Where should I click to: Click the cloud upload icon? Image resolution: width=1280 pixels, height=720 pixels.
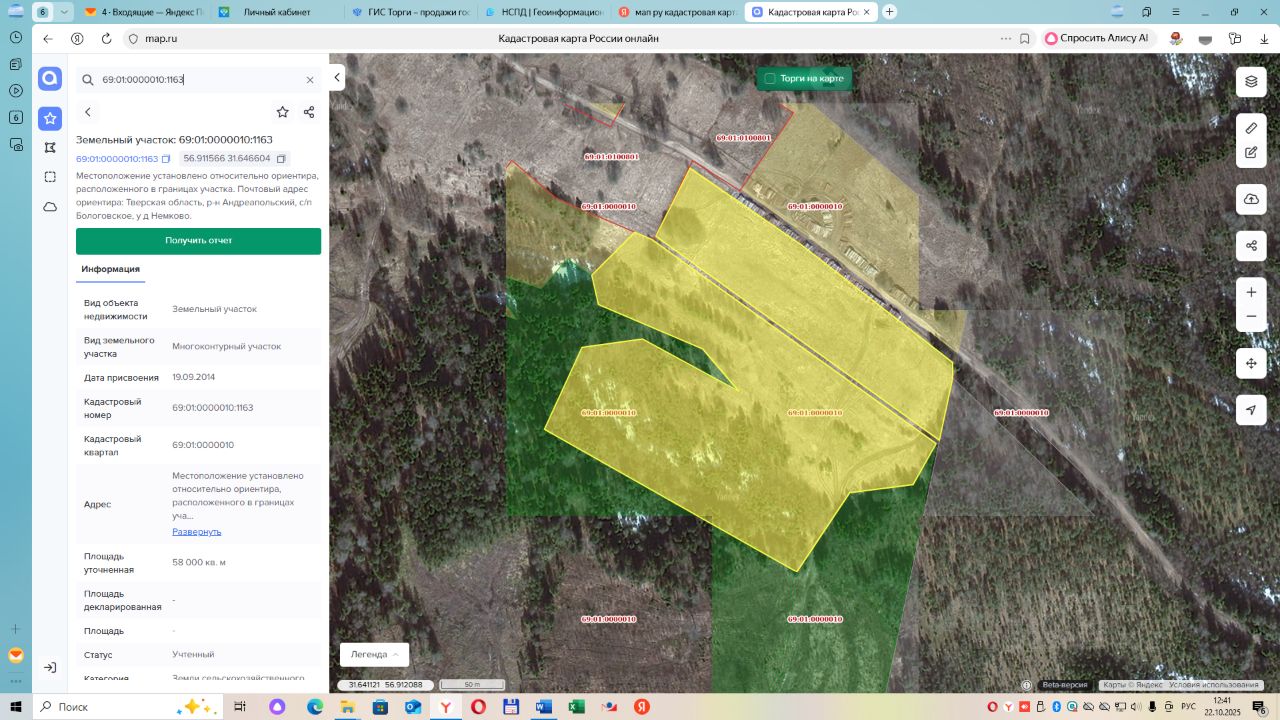coord(1251,199)
